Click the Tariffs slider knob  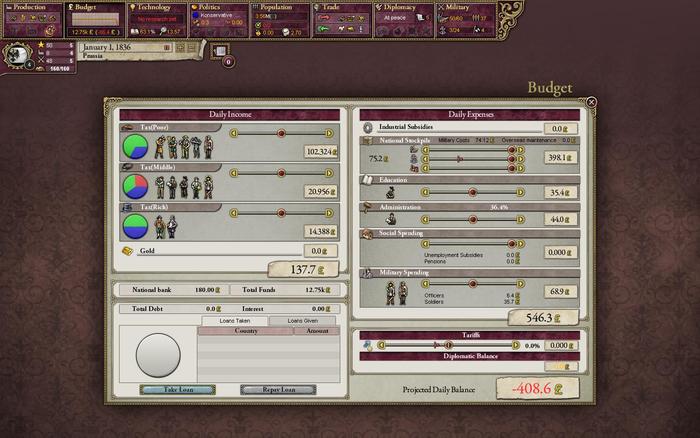(x=449, y=345)
